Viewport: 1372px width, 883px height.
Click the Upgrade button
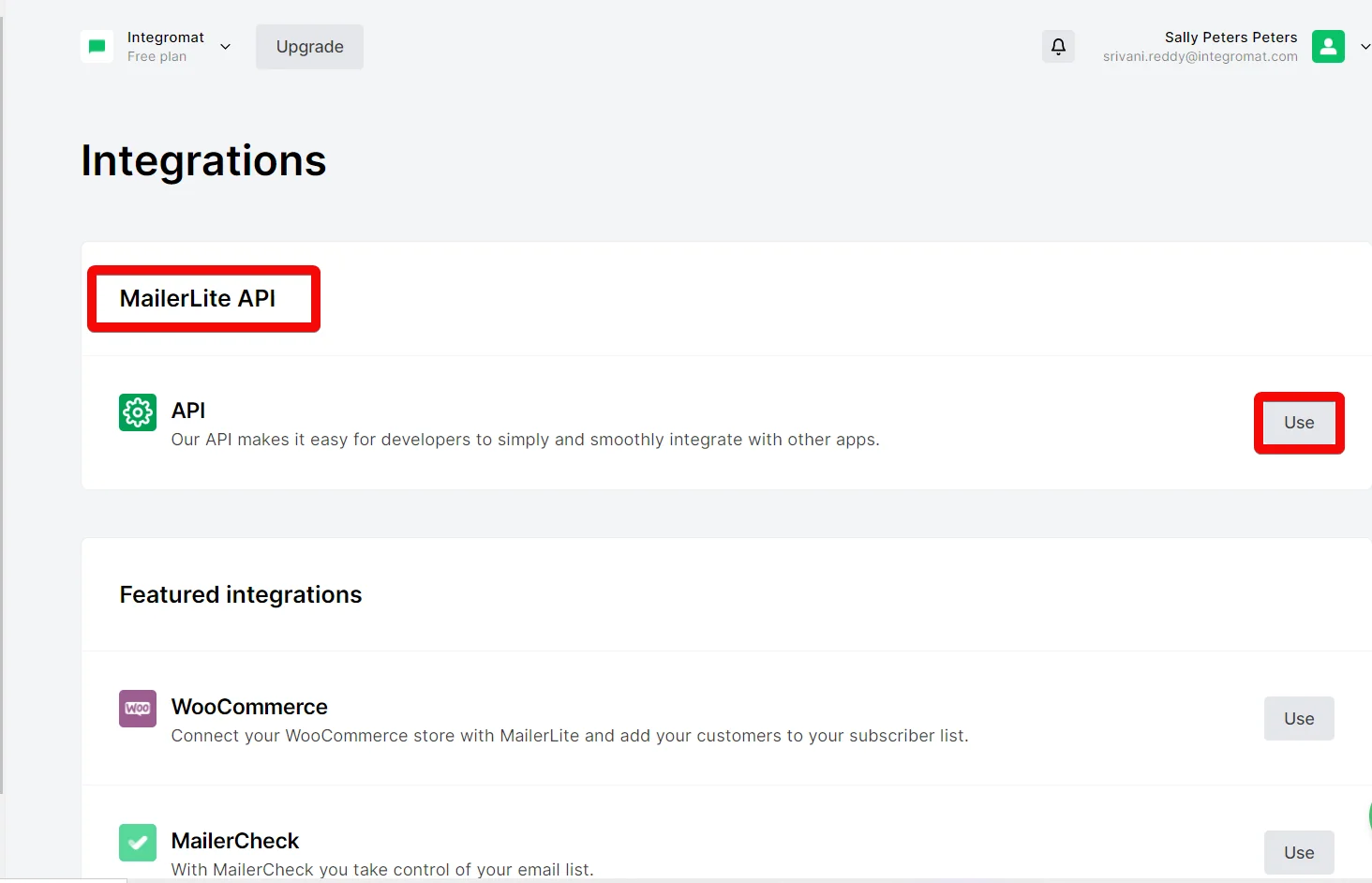pyautogui.click(x=310, y=47)
